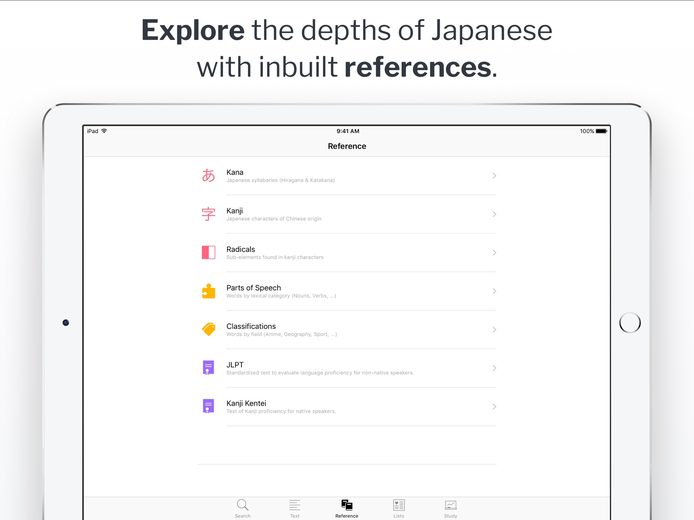The image size is (694, 520).
Task: Open the JLPT purple certificate icon
Action: click(x=208, y=367)
